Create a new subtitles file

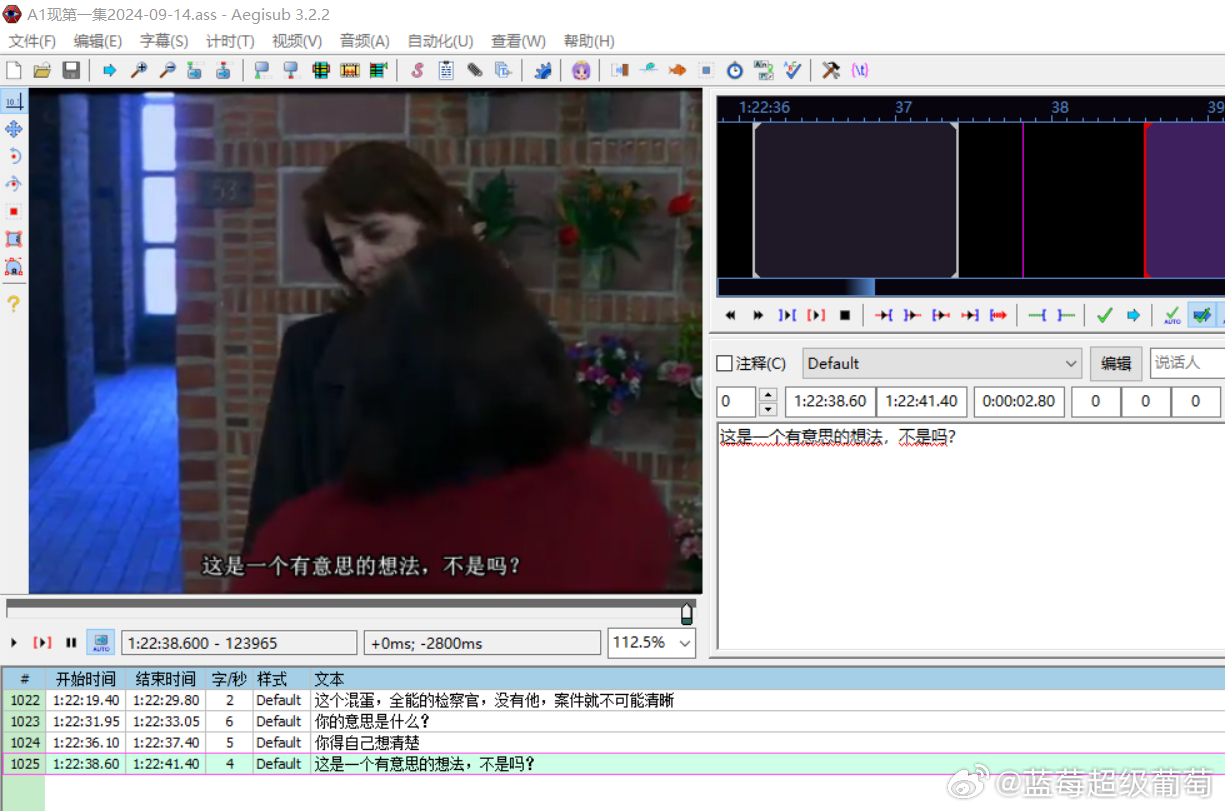click(14, 70)
